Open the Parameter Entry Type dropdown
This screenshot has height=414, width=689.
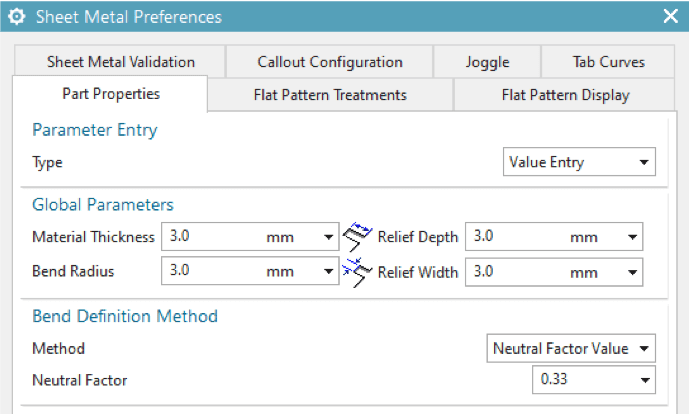tap(578, 162)
